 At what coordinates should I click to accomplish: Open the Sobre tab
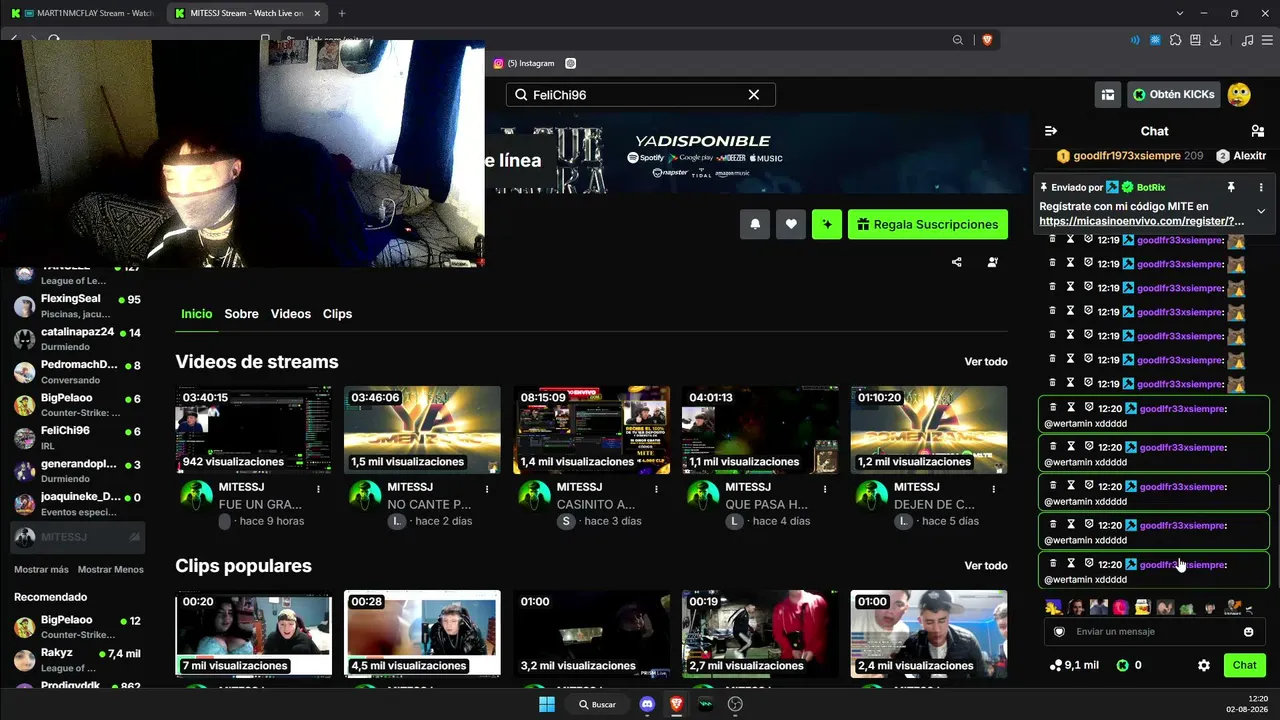point(242,314)
